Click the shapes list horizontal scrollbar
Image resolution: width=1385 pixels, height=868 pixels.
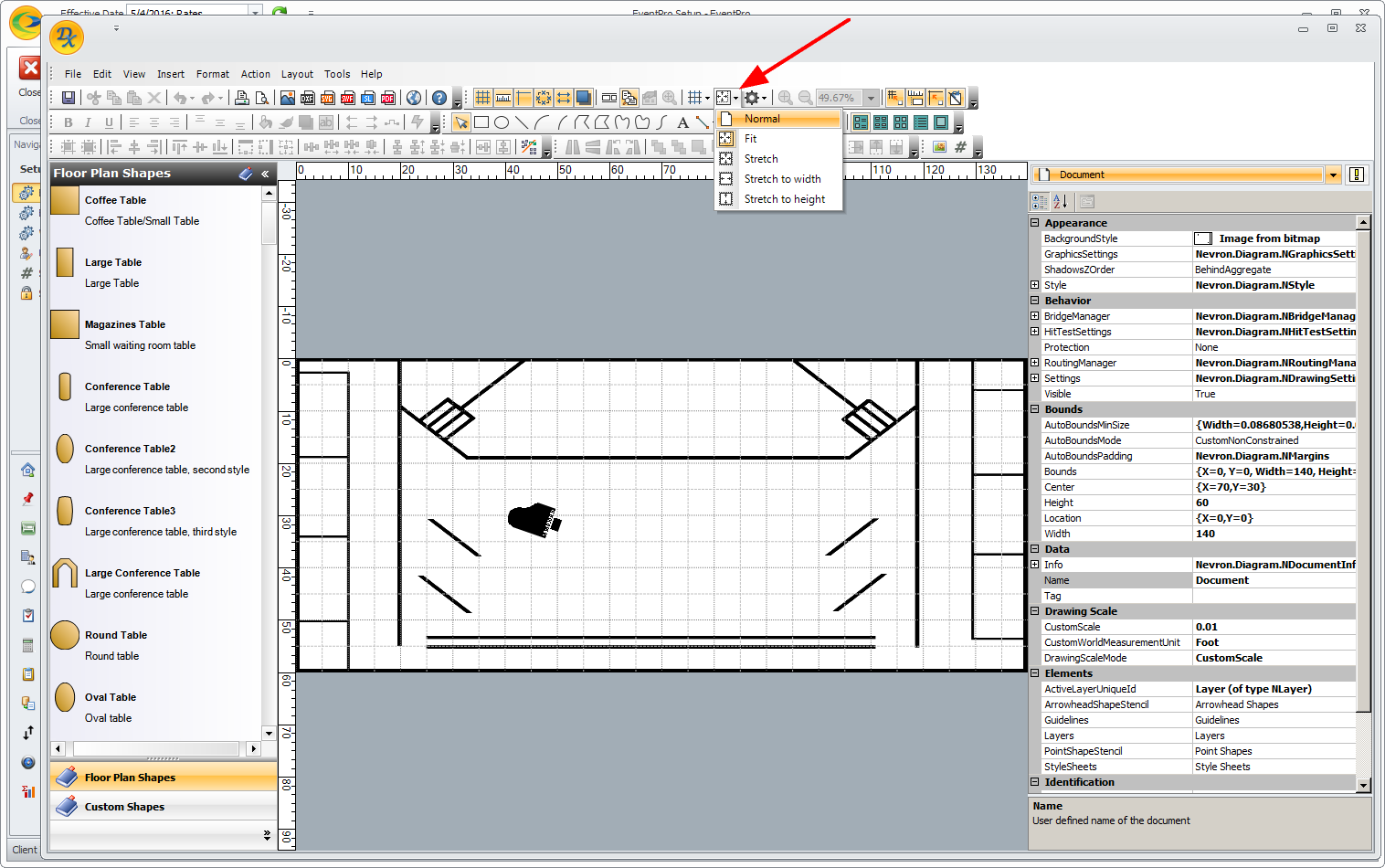pos(156,748)
